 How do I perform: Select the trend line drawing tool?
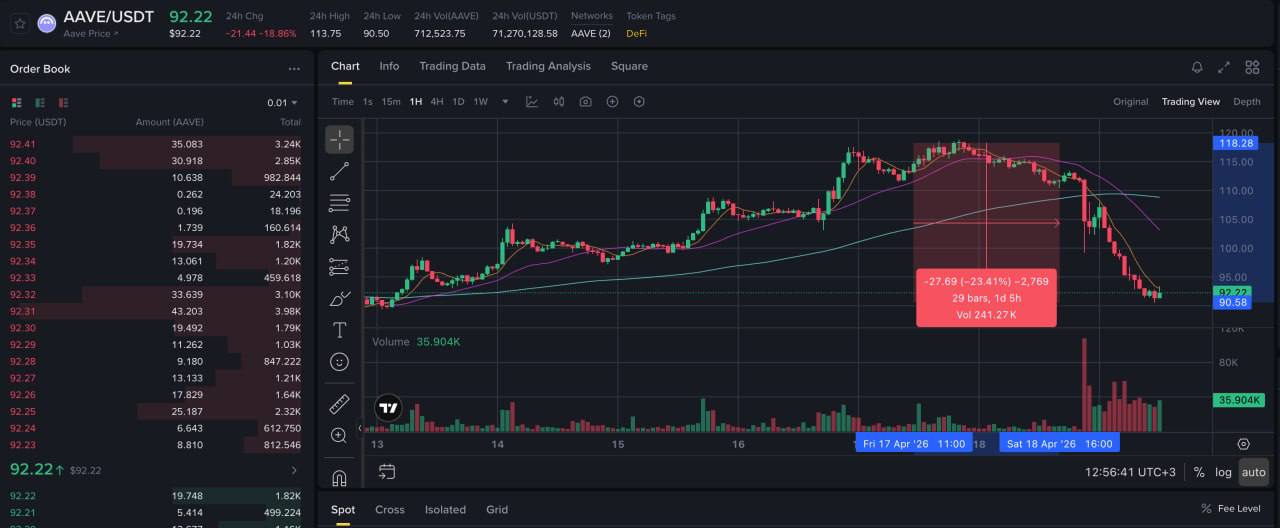coord(339,171)
